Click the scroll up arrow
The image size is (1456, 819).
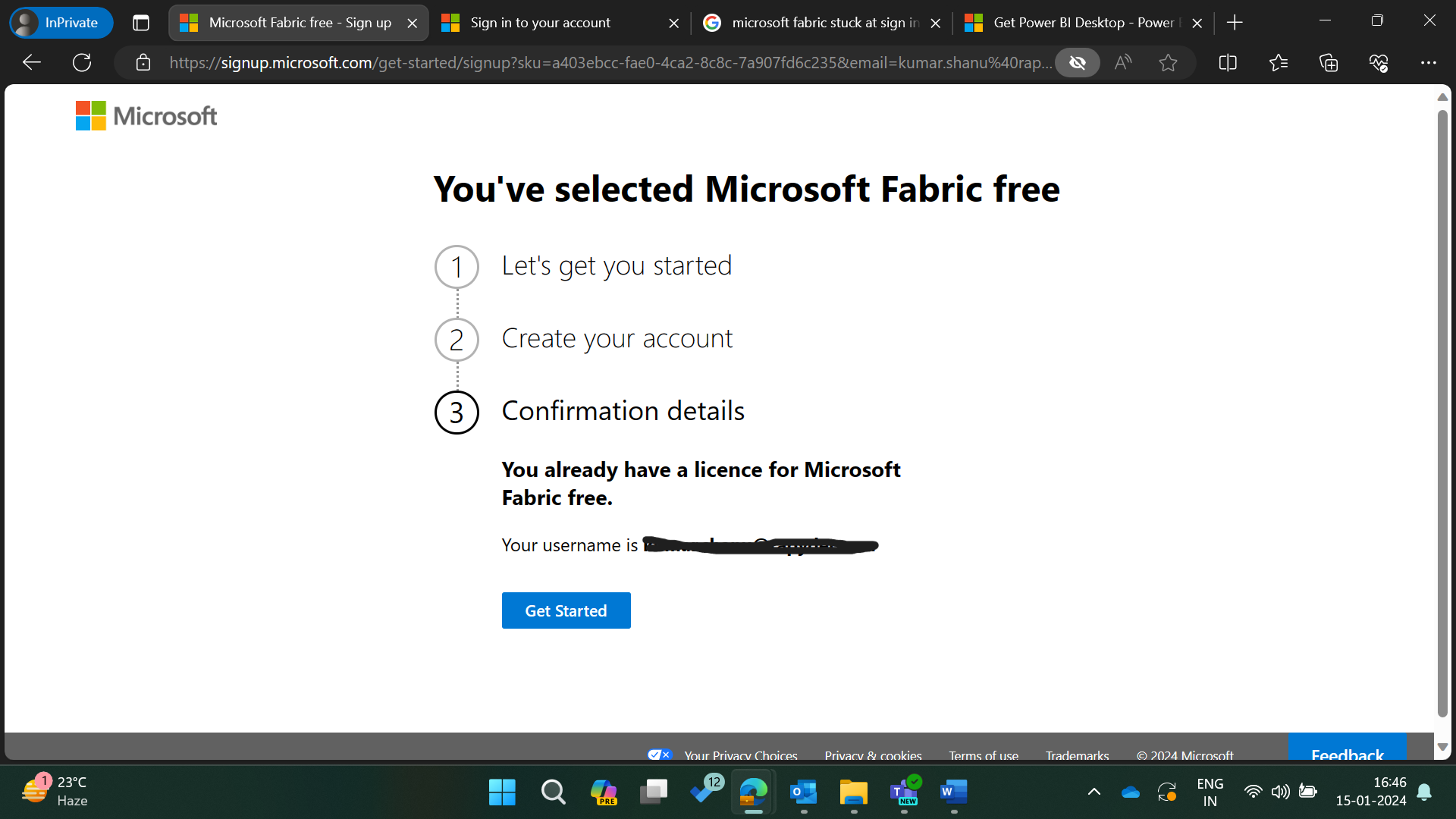(x=1442, y=97)
